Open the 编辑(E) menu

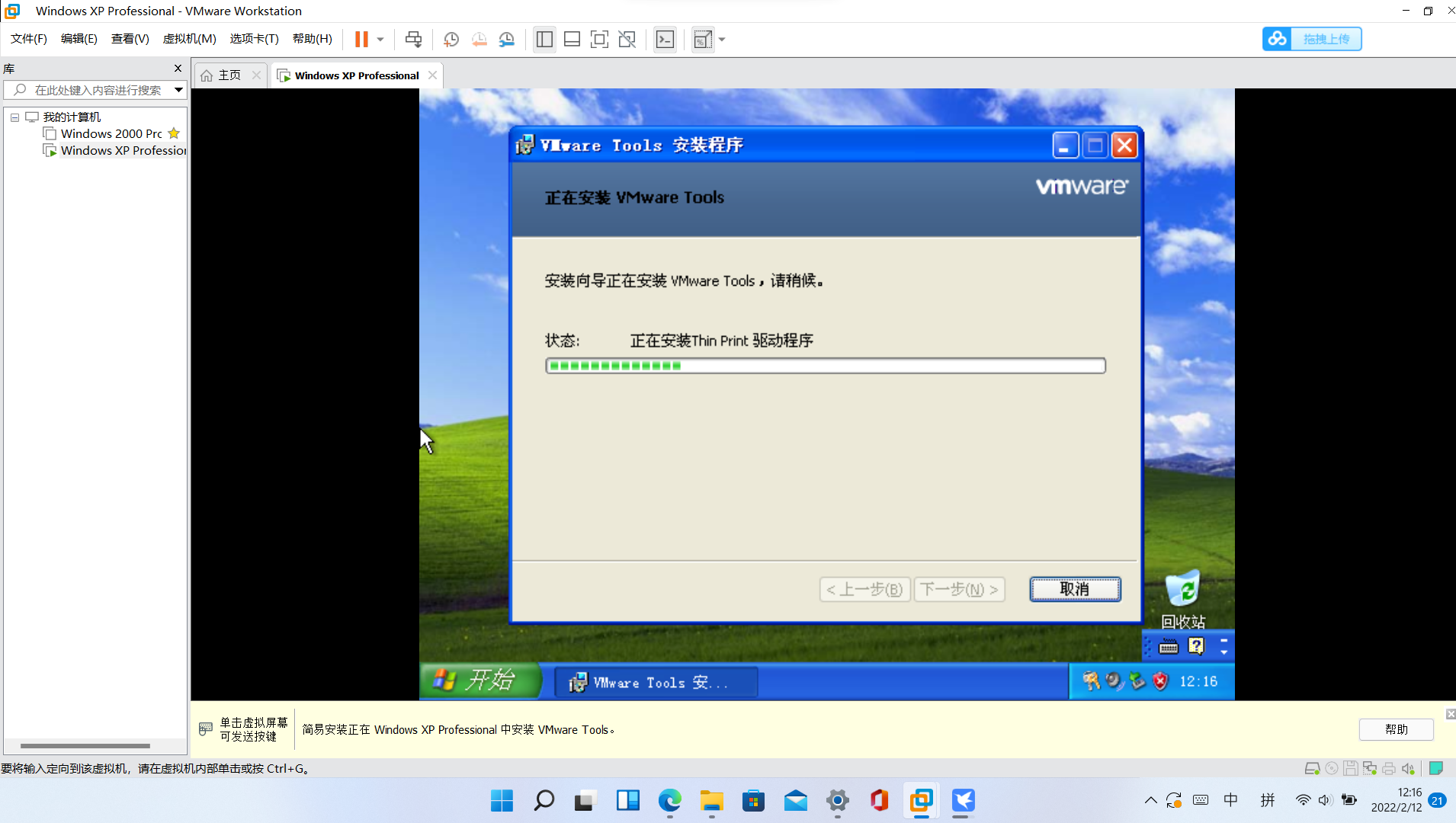(x=79, y=39)
